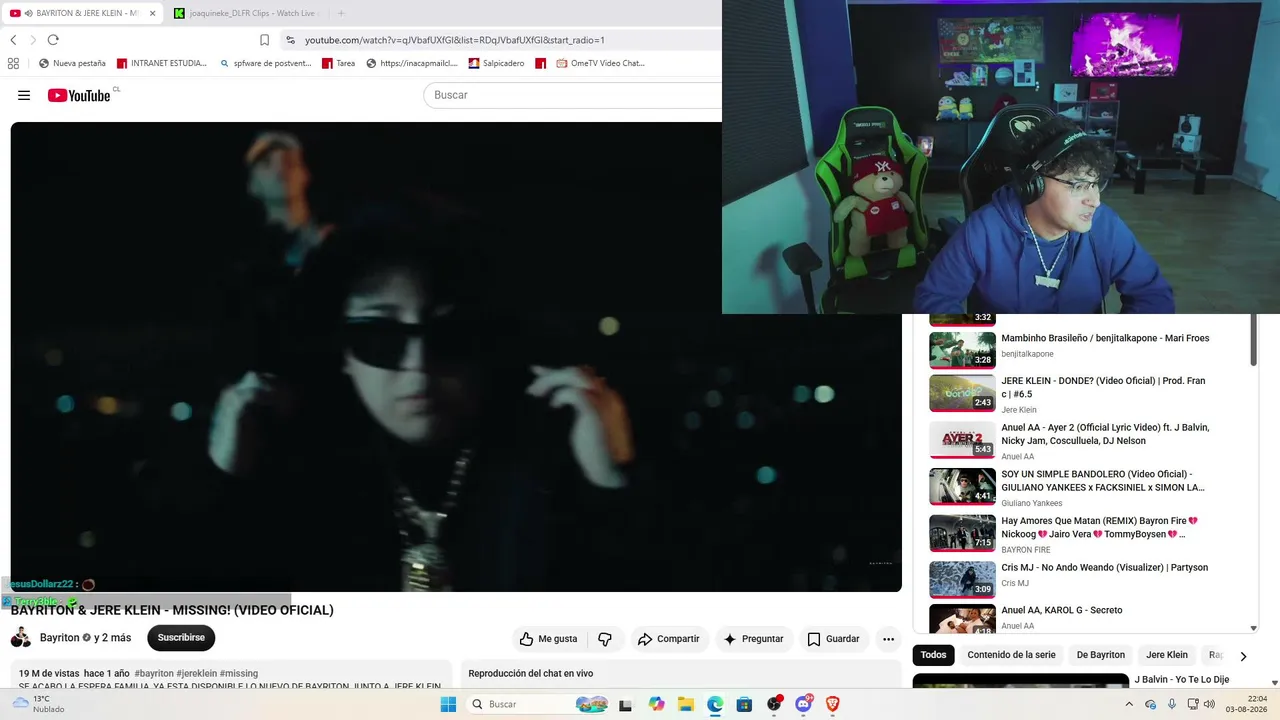The width and height of the screenshot is (1280, 720).
Task: Save the video with Guardar
Action: coord(833,639)
